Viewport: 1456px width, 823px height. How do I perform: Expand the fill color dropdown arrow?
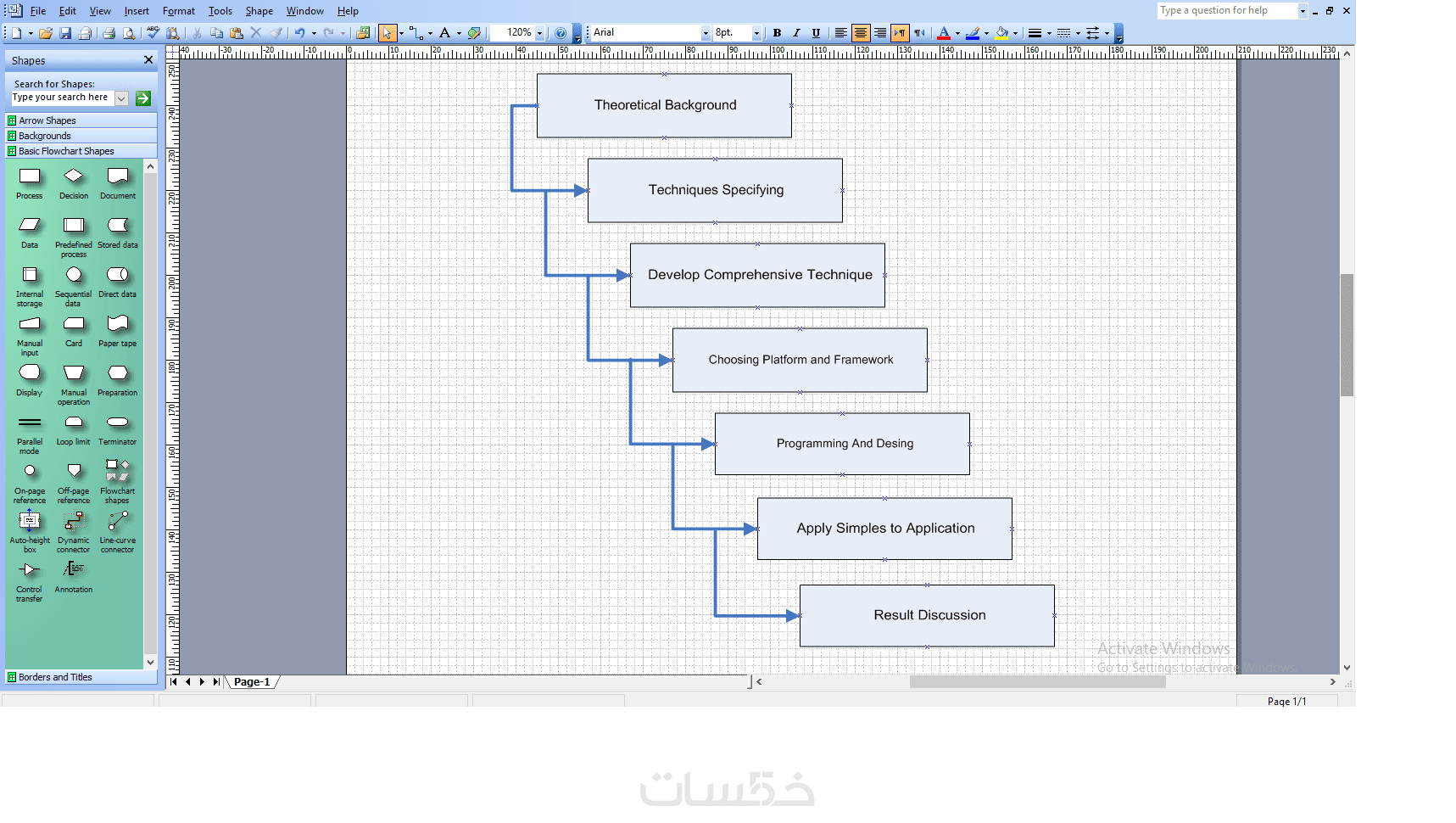point(1015,33)
